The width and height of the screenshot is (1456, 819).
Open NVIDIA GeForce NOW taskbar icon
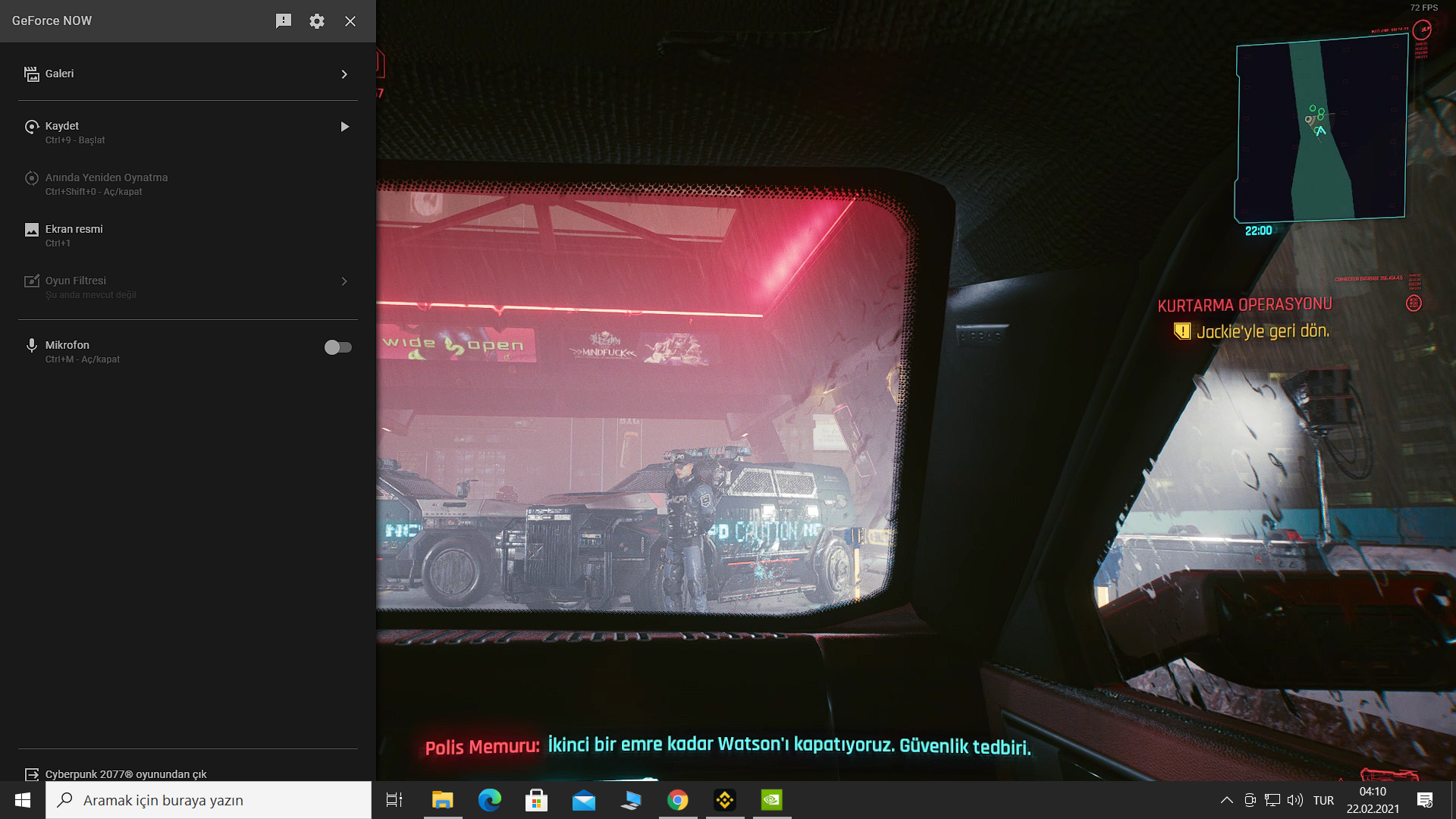(x=771, y=800)
